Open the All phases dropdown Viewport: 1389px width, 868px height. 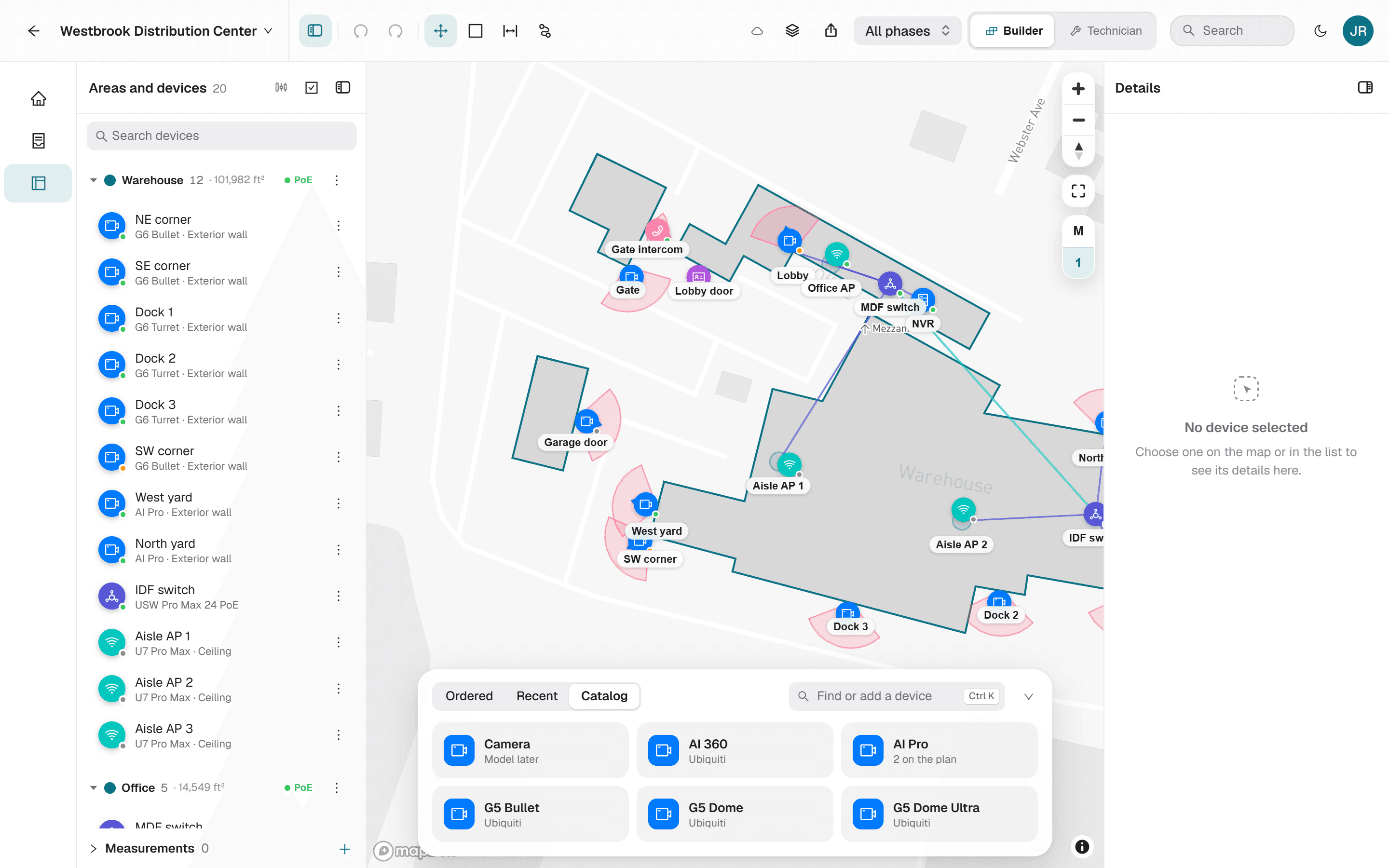coord(907,31)
